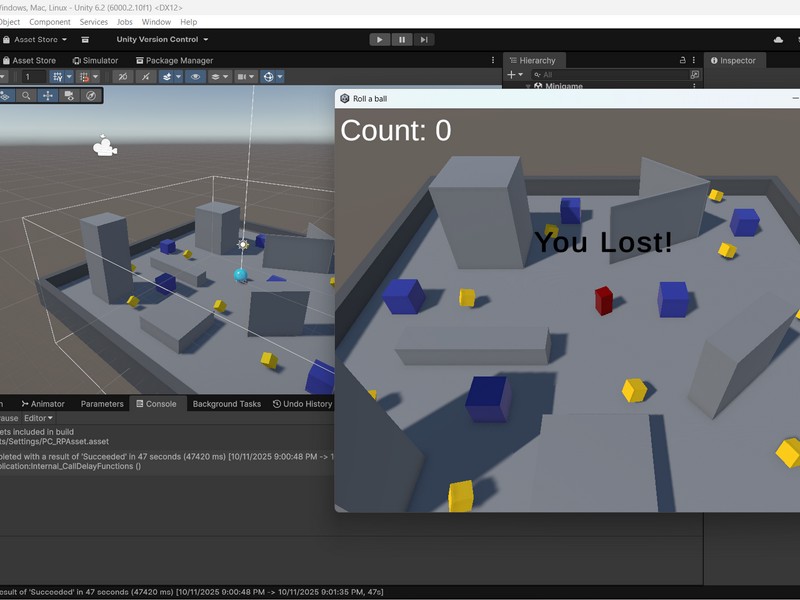Click the cloud icon in top toolbar
Viewport: 800px width, 600px height.
coord(778,40)
